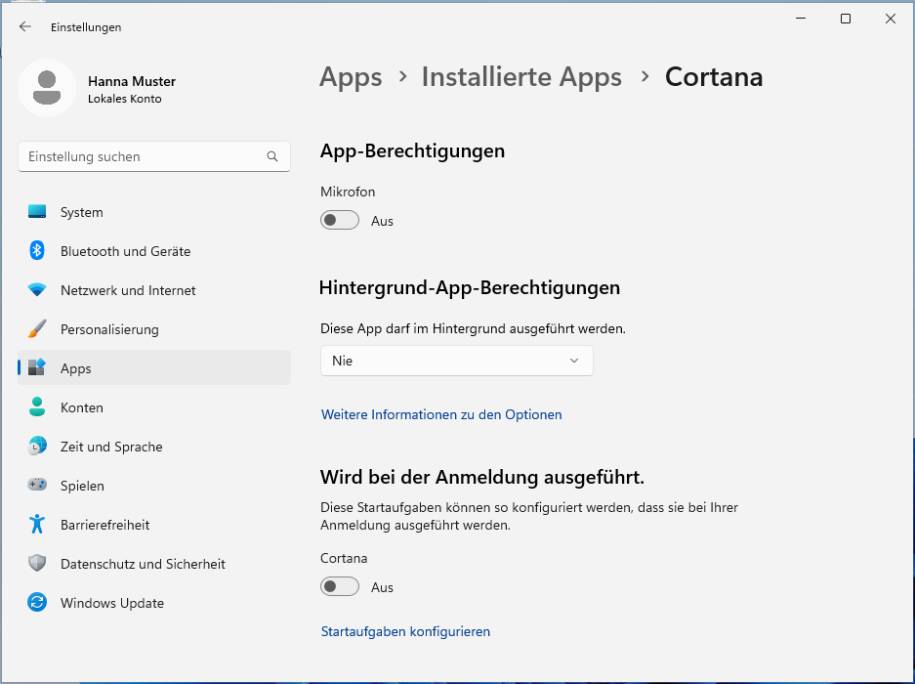Select Apps in the breadcrumb header

pyautogui.click(x=350, y=76)
